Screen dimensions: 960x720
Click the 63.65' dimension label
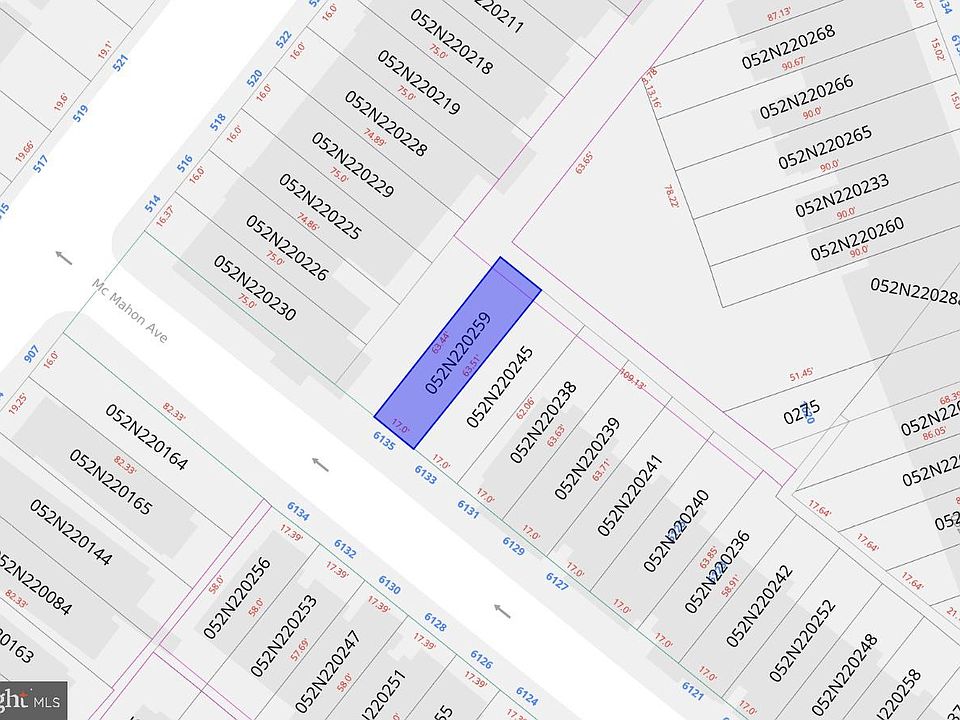coord(584,163)
